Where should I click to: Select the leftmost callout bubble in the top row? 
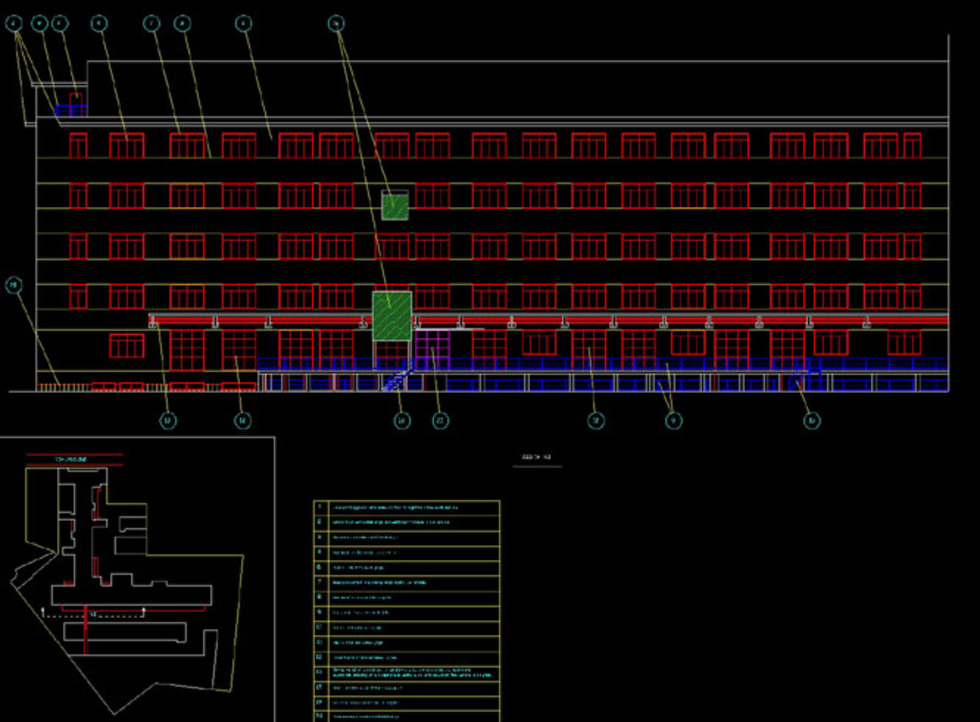pos(16,23)
